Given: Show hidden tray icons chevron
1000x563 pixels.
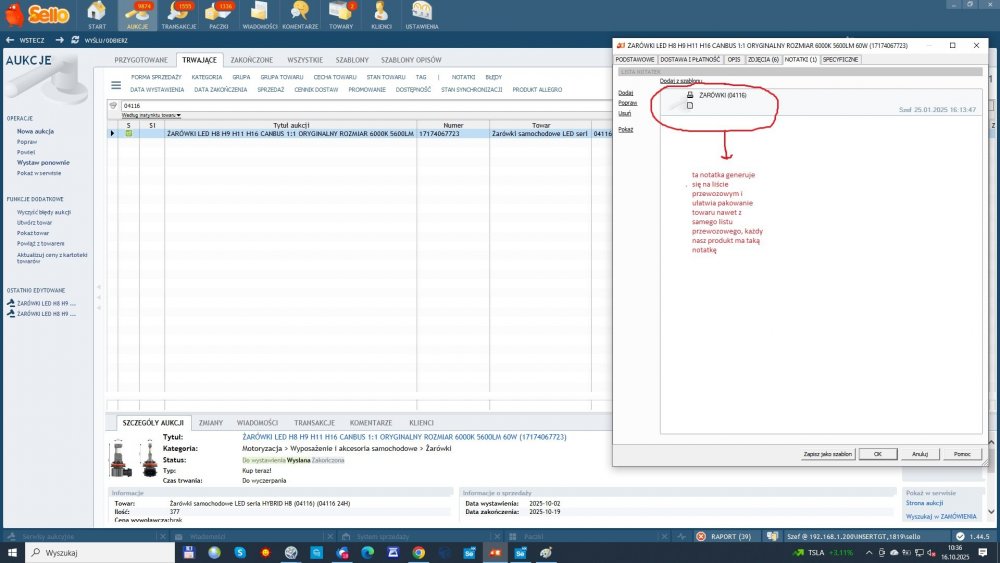Looking at the screenshot, I should click(869, 553).
